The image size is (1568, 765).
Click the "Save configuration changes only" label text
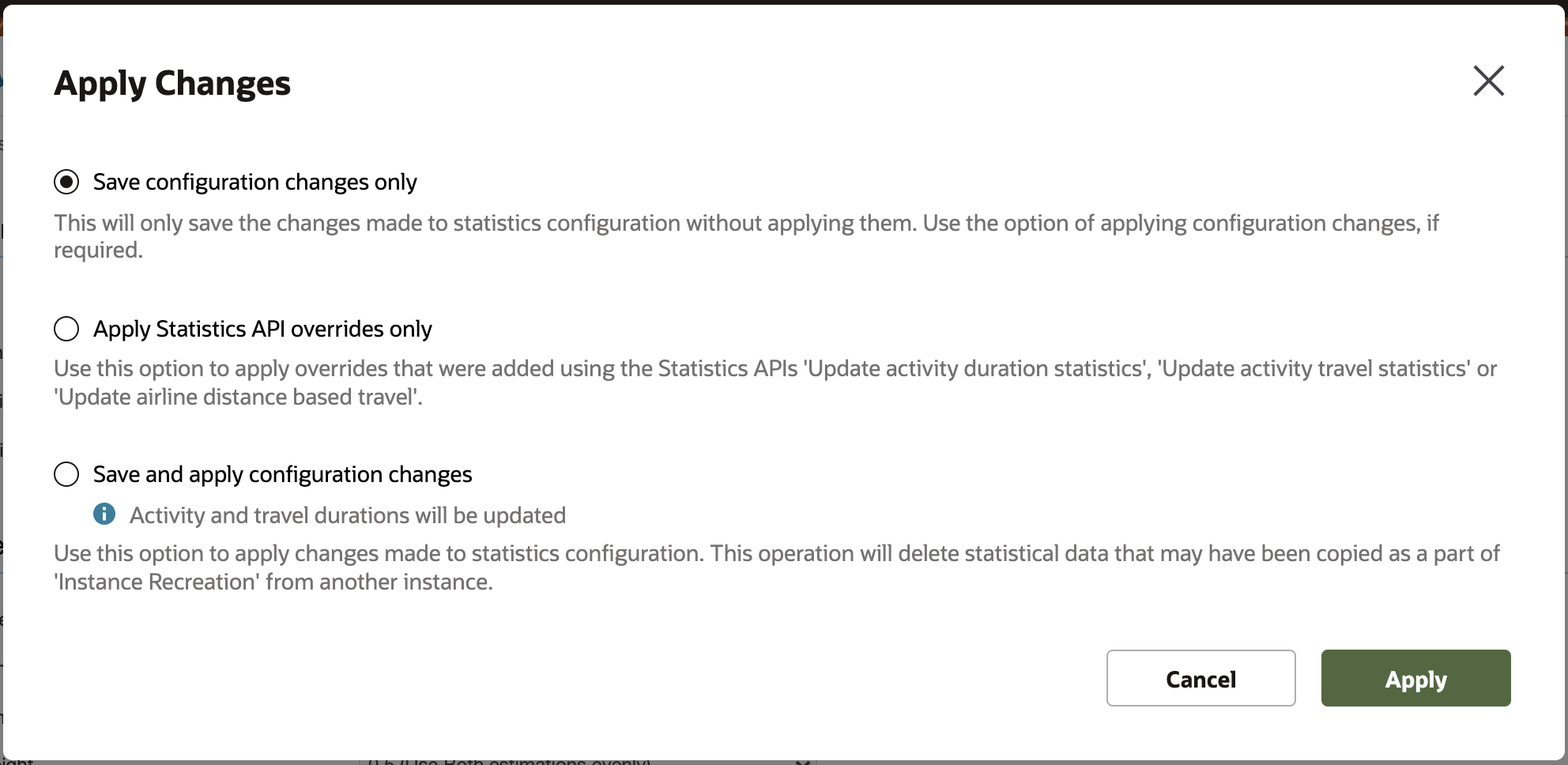(254, 182)
